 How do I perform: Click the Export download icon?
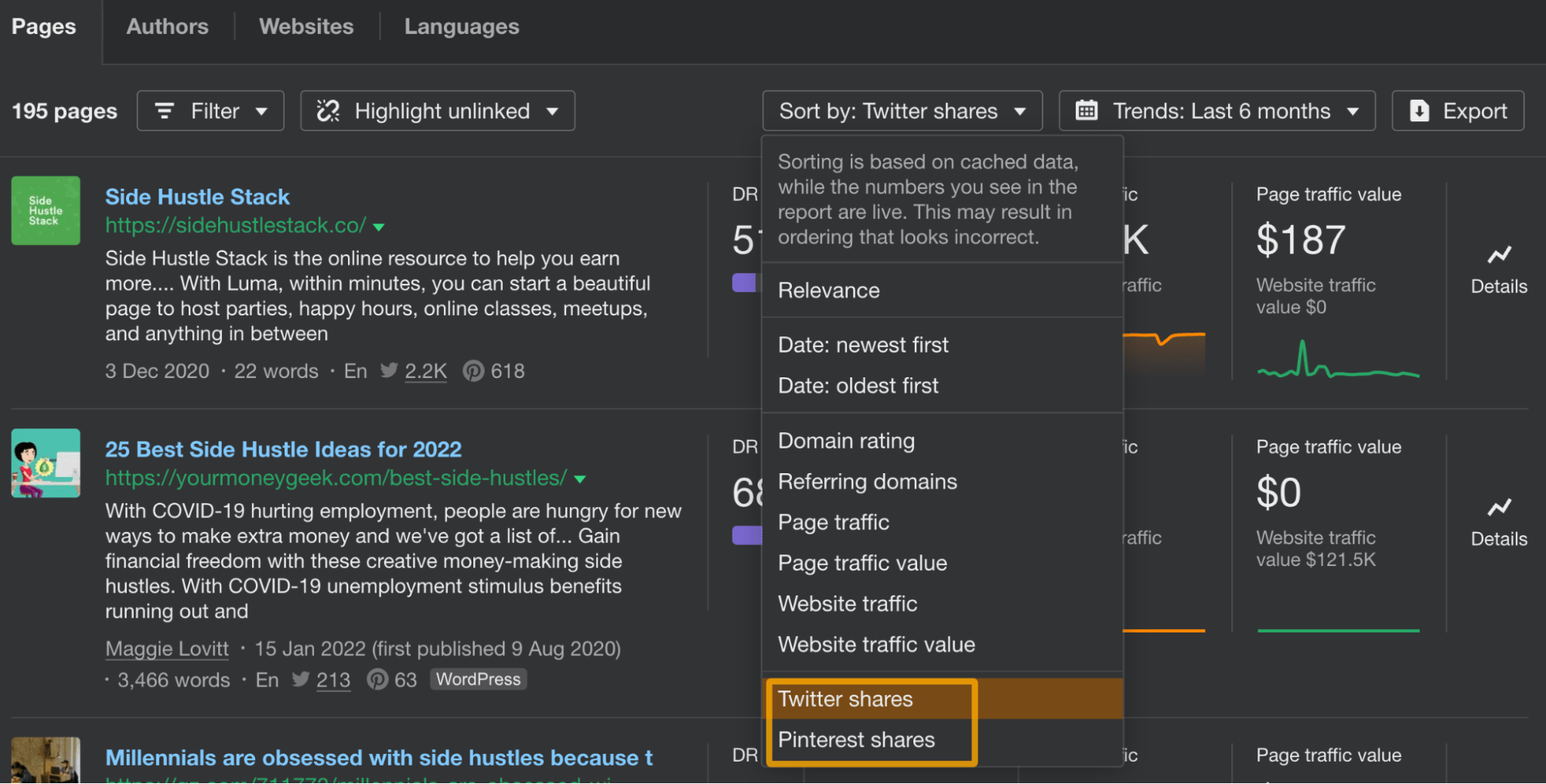pos(1419,111)
